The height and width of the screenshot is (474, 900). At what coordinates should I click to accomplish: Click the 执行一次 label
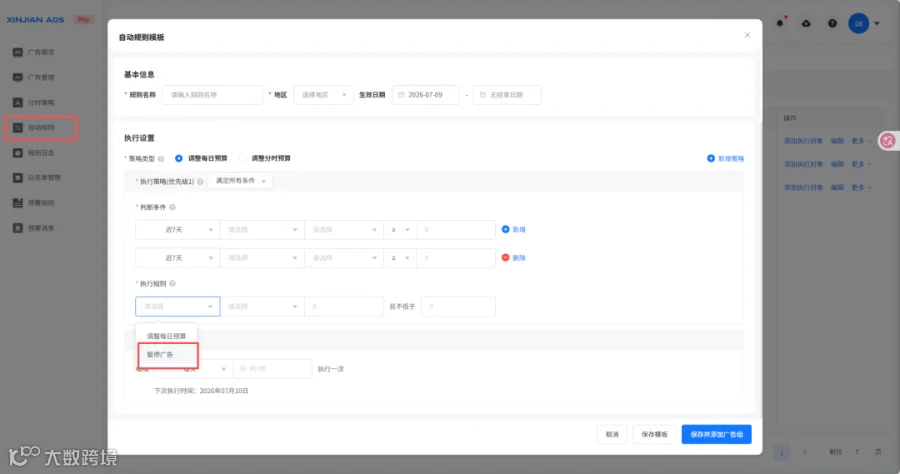click(x=331, y=369)
